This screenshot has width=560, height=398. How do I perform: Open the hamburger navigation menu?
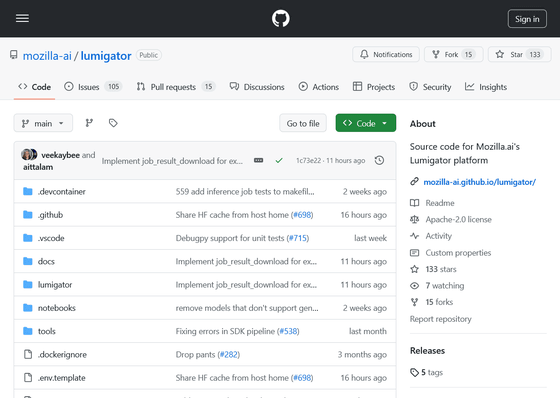click(x=22, y=18)
